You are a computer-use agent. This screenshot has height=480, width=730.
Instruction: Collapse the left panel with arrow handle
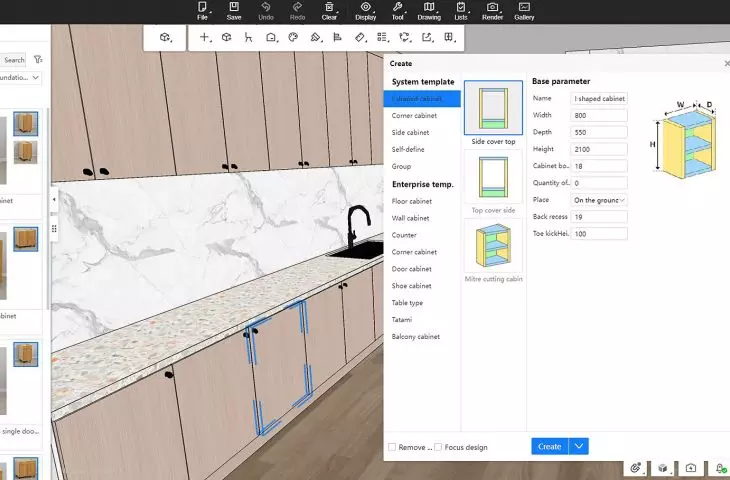54,199
